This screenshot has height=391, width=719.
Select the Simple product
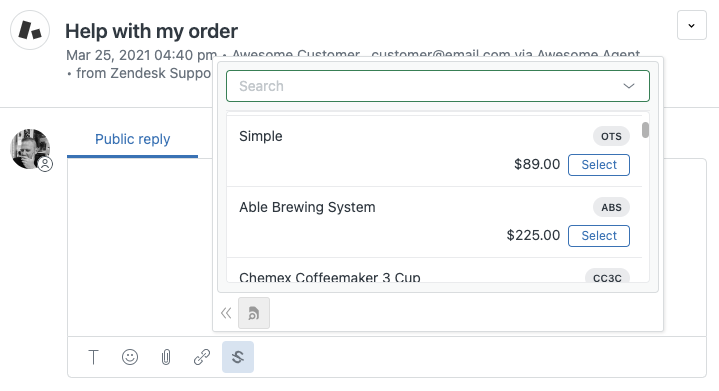[598, 165]
